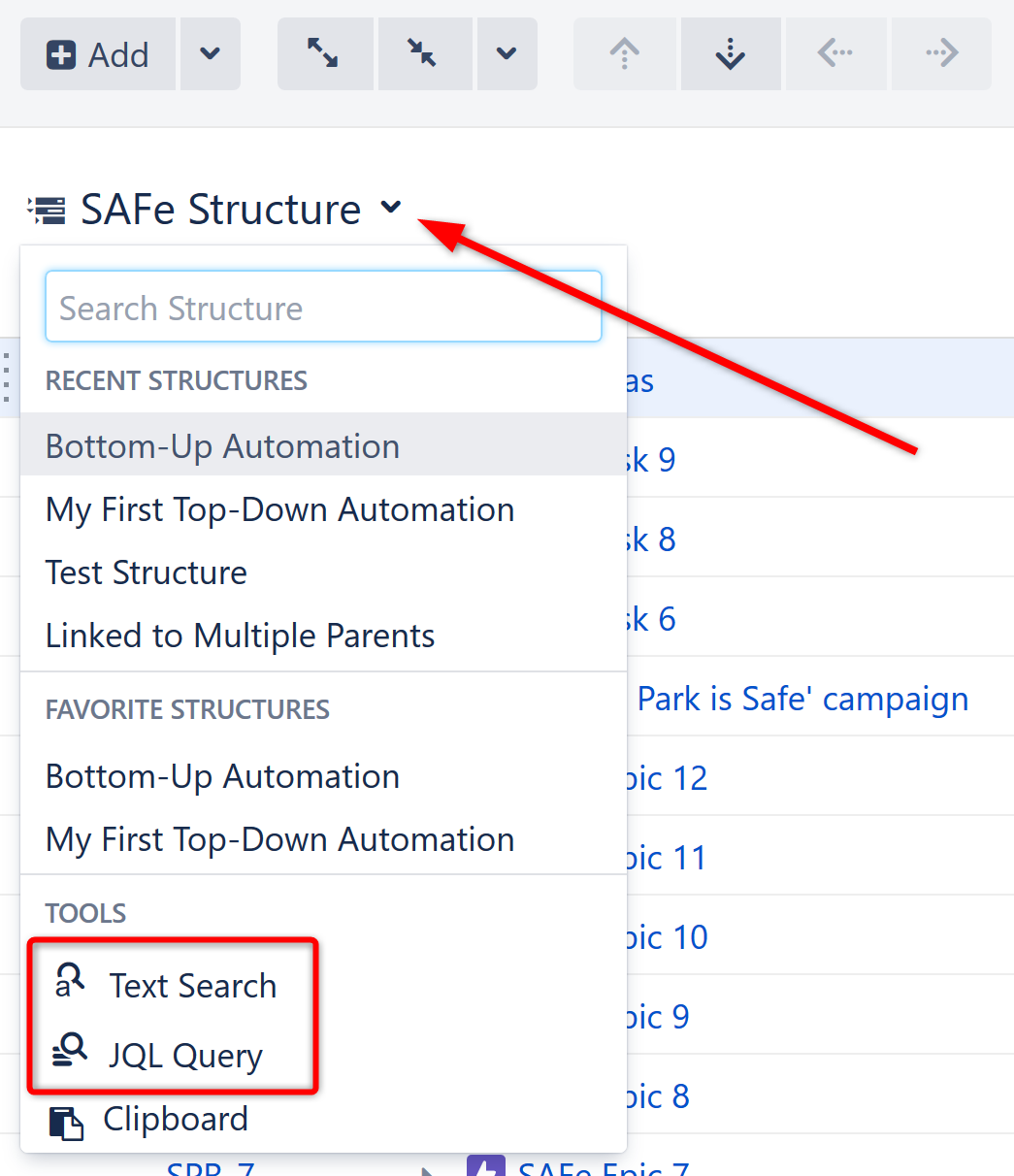
Task: Click the Expand All icon
Action: coord(324,53)
